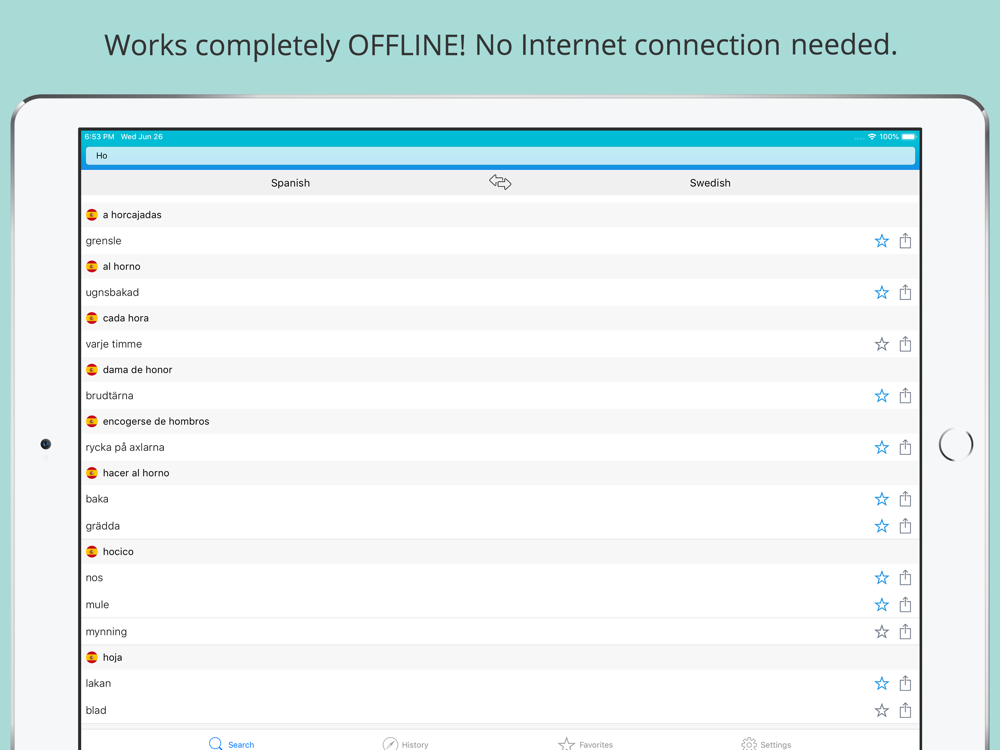Swap Spanish and Swedish languages arrows
The height and width of the screenshot is (750, 1000).
coord(500,182)
